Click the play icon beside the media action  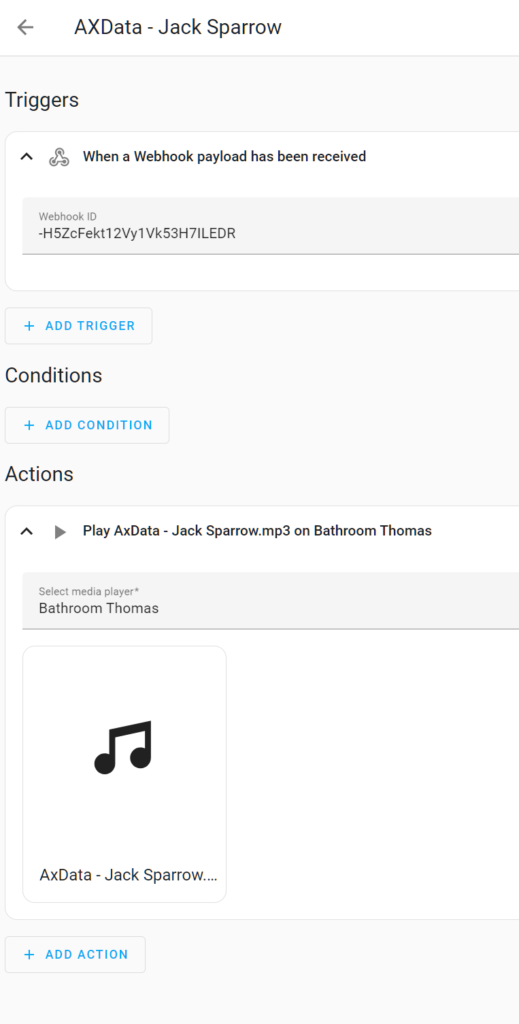[x=60, y=532]
